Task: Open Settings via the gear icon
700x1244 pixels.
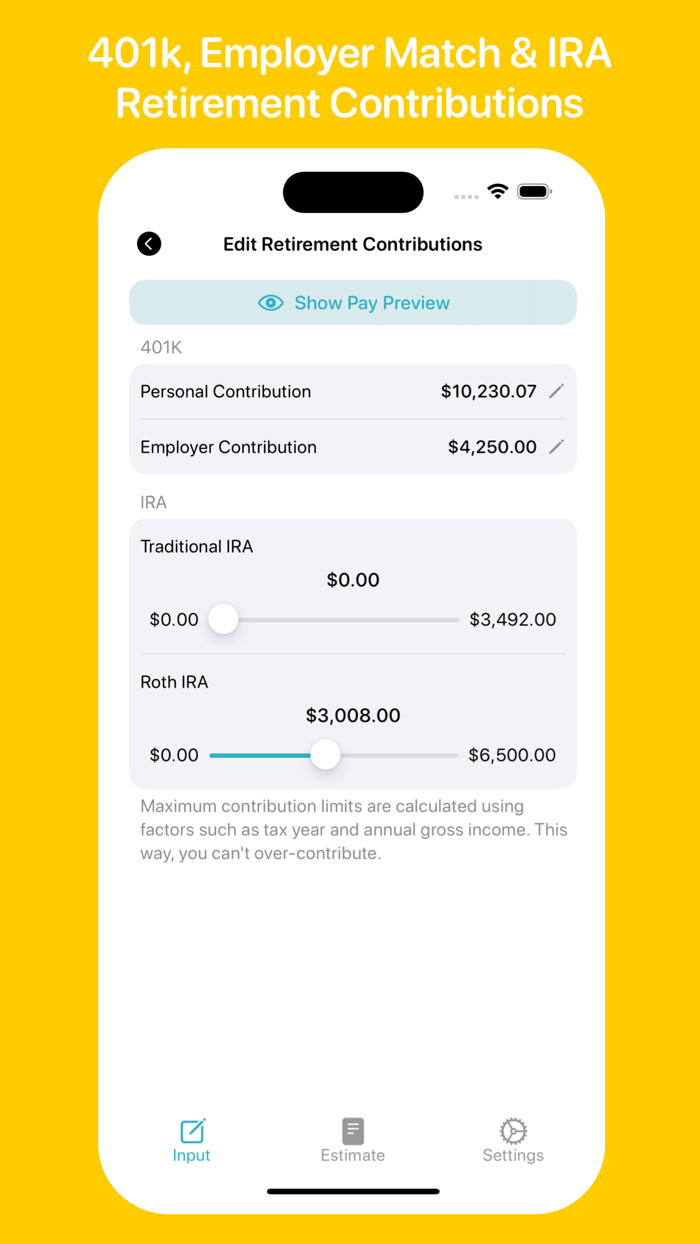Action: coord(513,1129)
